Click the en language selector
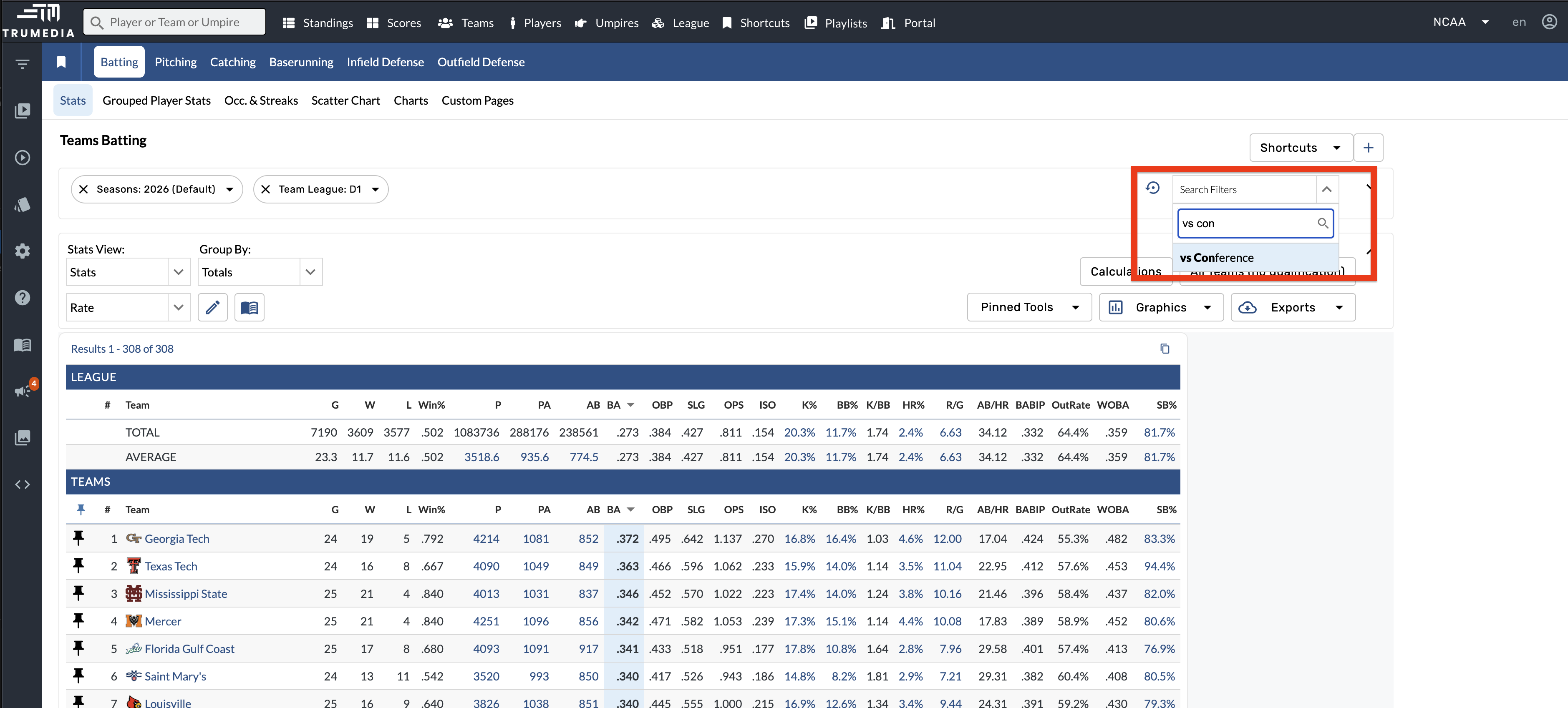 [x=1519, y=22]
